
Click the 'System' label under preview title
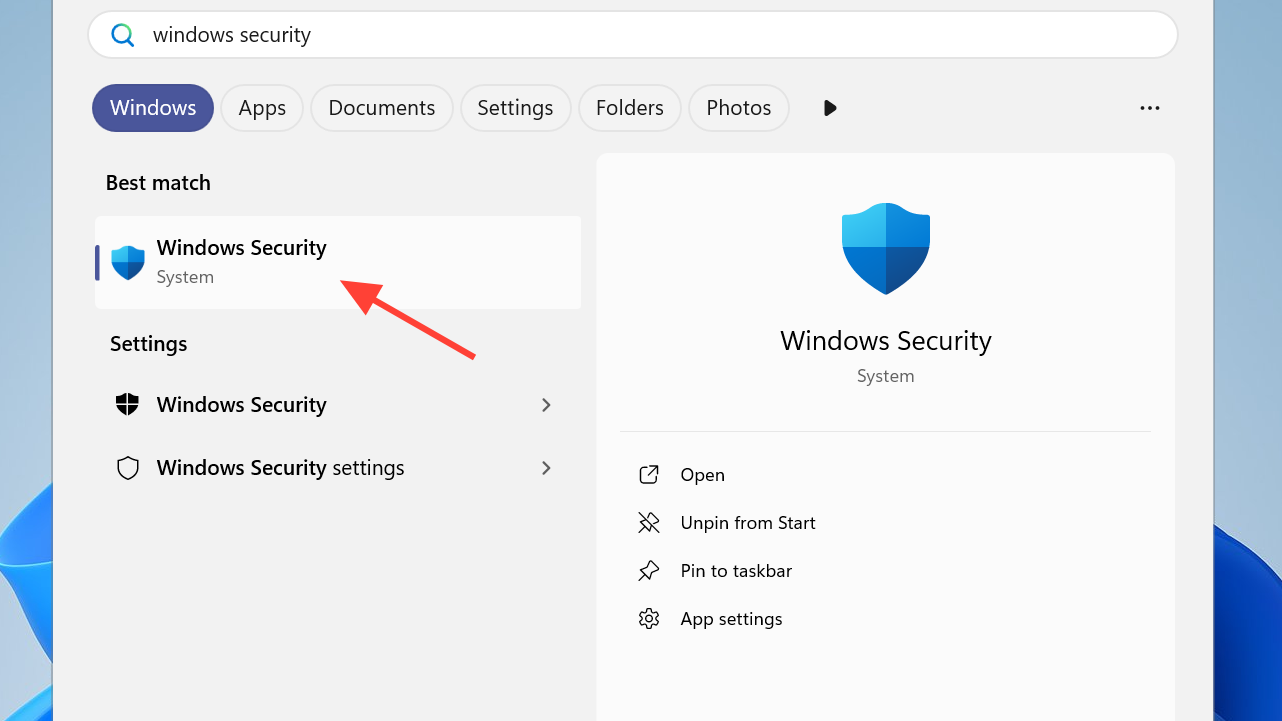886,377
